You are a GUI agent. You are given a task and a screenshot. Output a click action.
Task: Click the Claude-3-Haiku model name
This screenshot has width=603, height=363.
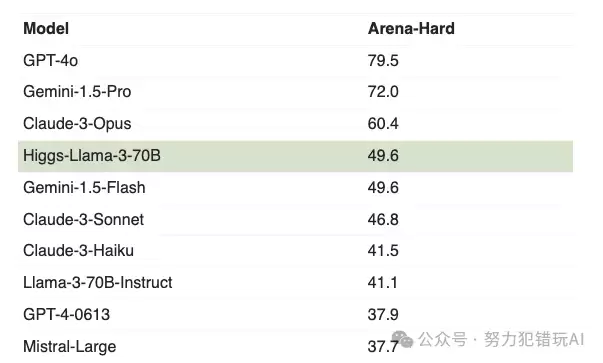click(78, 251)
